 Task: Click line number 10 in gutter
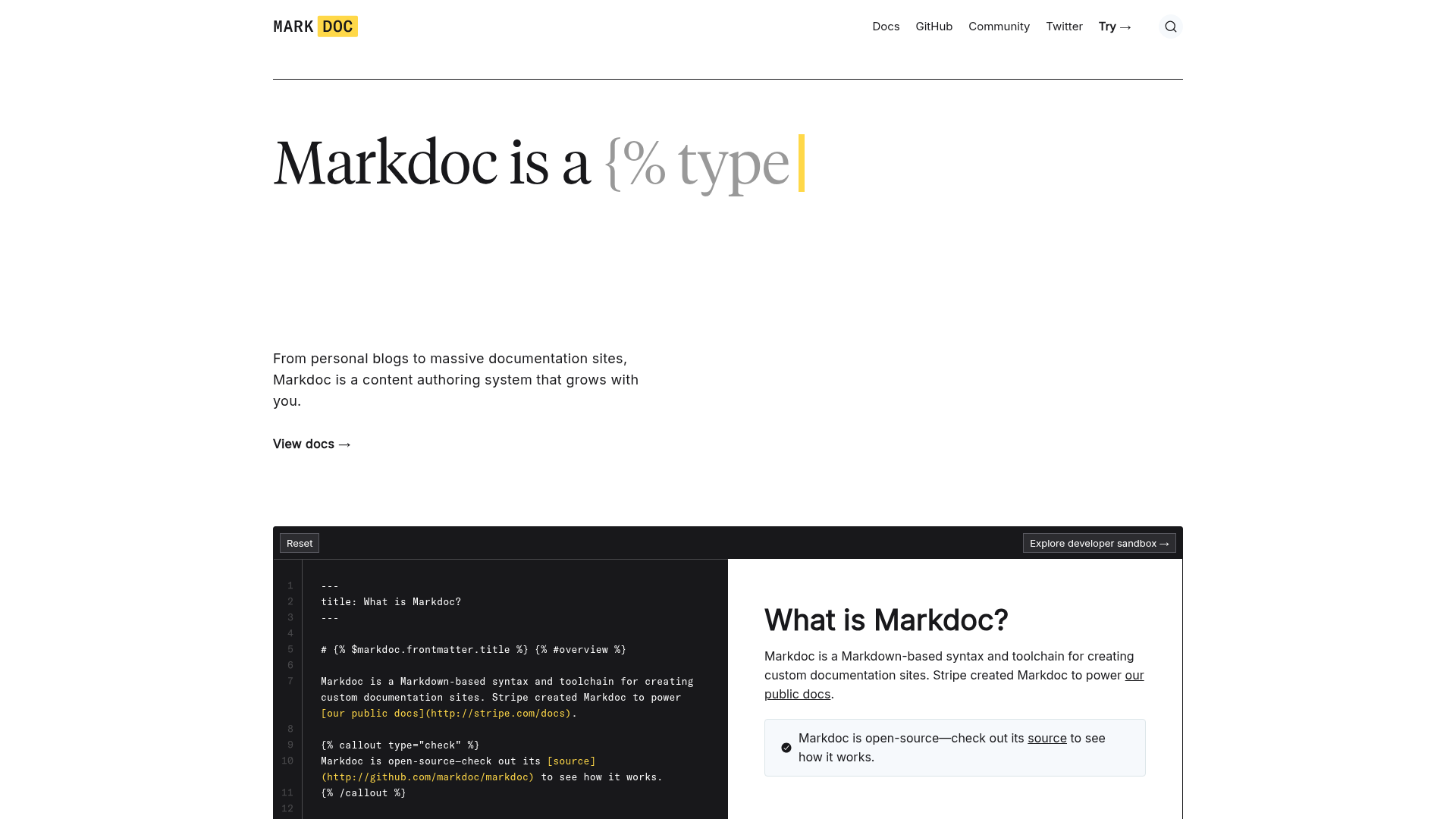pos(287,761)
